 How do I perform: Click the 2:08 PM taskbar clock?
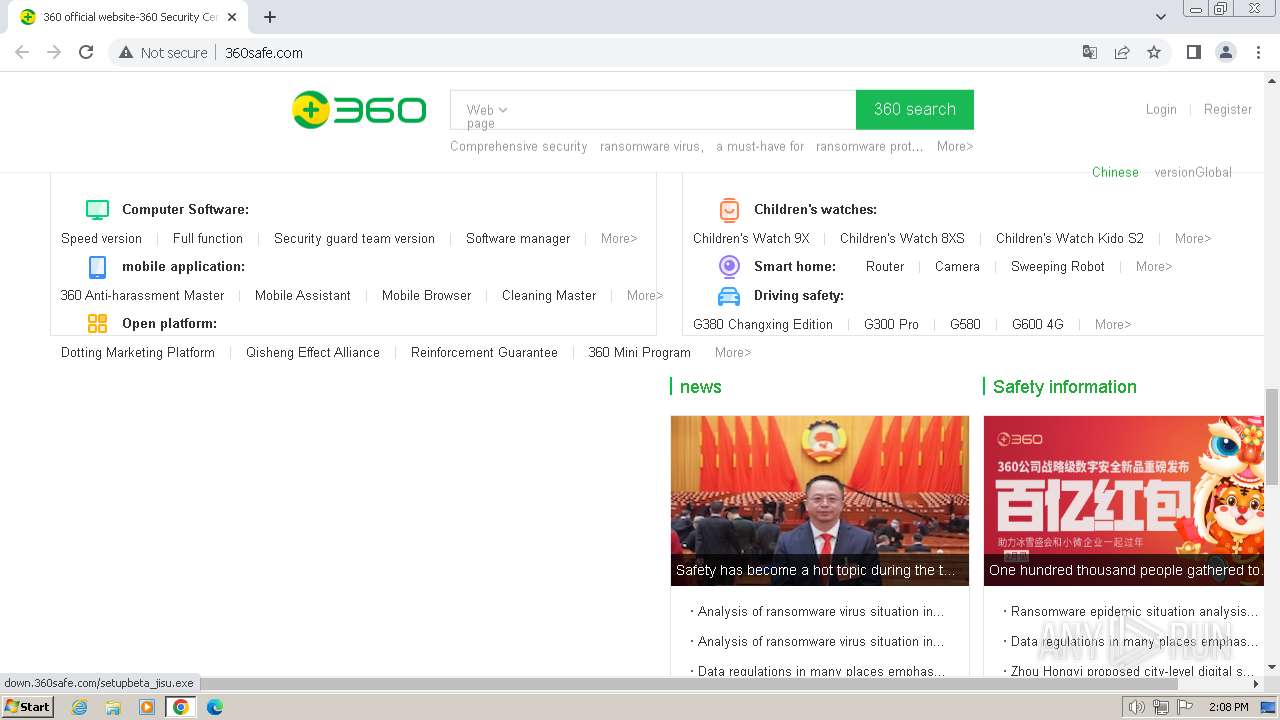1228,707
